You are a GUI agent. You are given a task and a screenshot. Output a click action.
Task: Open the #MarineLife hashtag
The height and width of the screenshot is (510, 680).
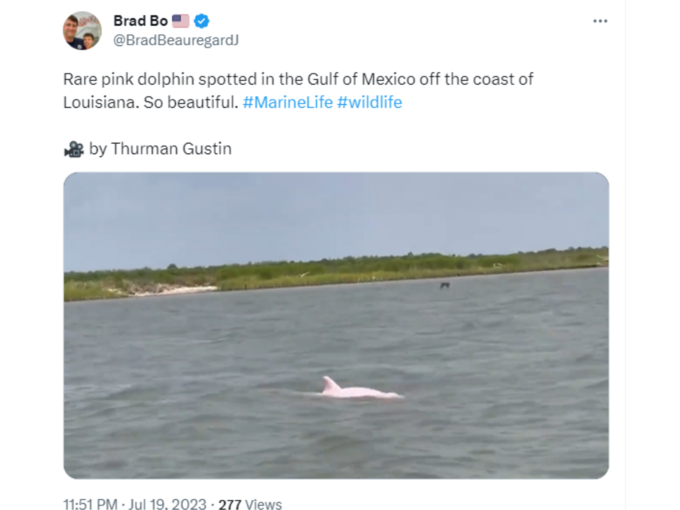coord(288,102)
